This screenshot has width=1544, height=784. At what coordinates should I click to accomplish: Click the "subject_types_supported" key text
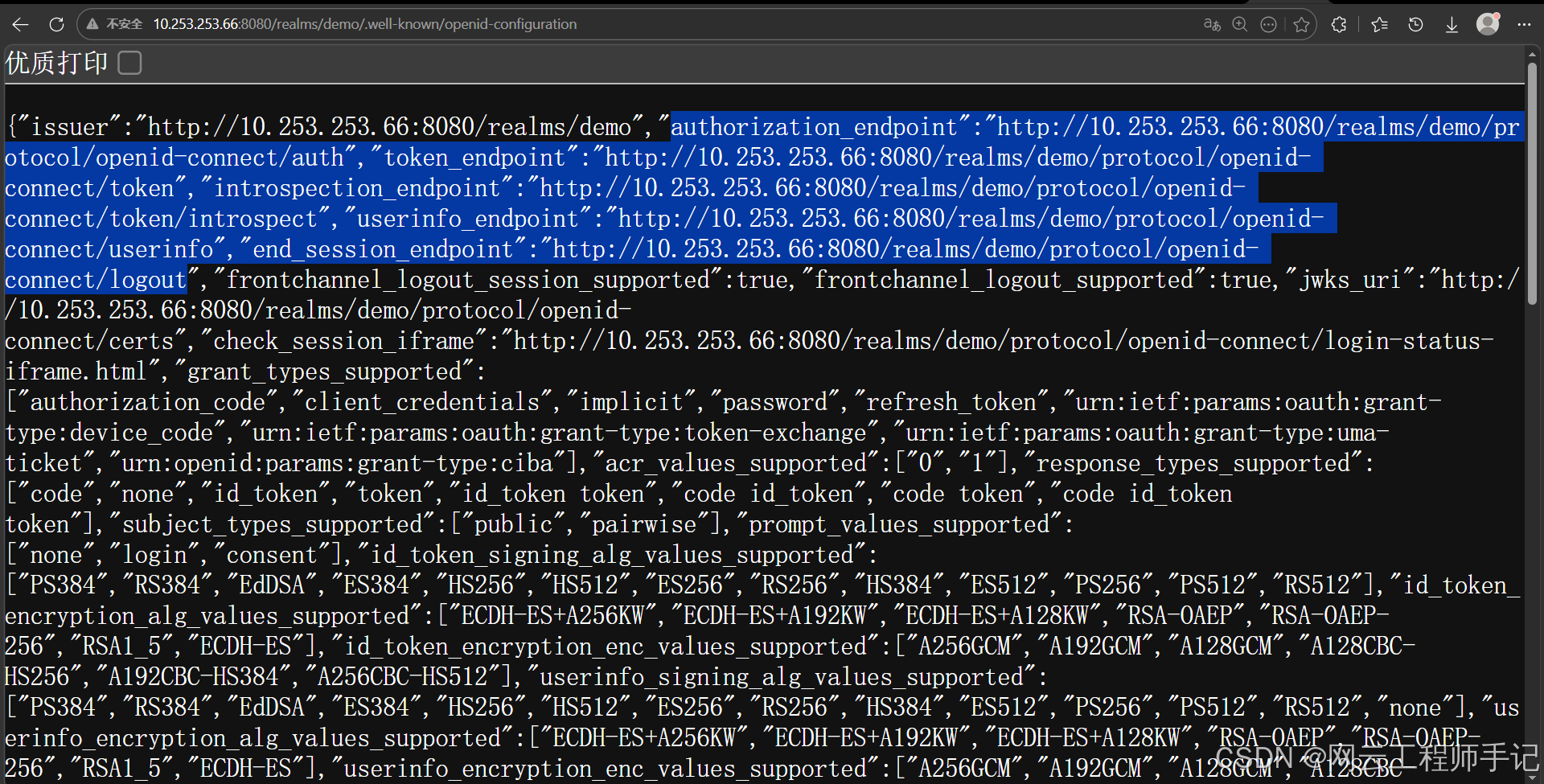(273, 524)
